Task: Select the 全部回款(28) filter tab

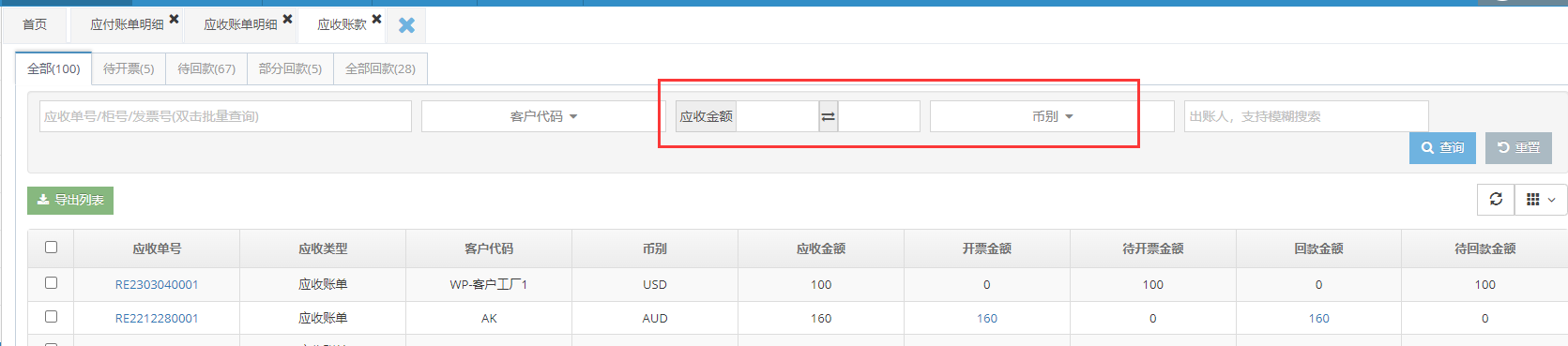Action: (380, 68)
